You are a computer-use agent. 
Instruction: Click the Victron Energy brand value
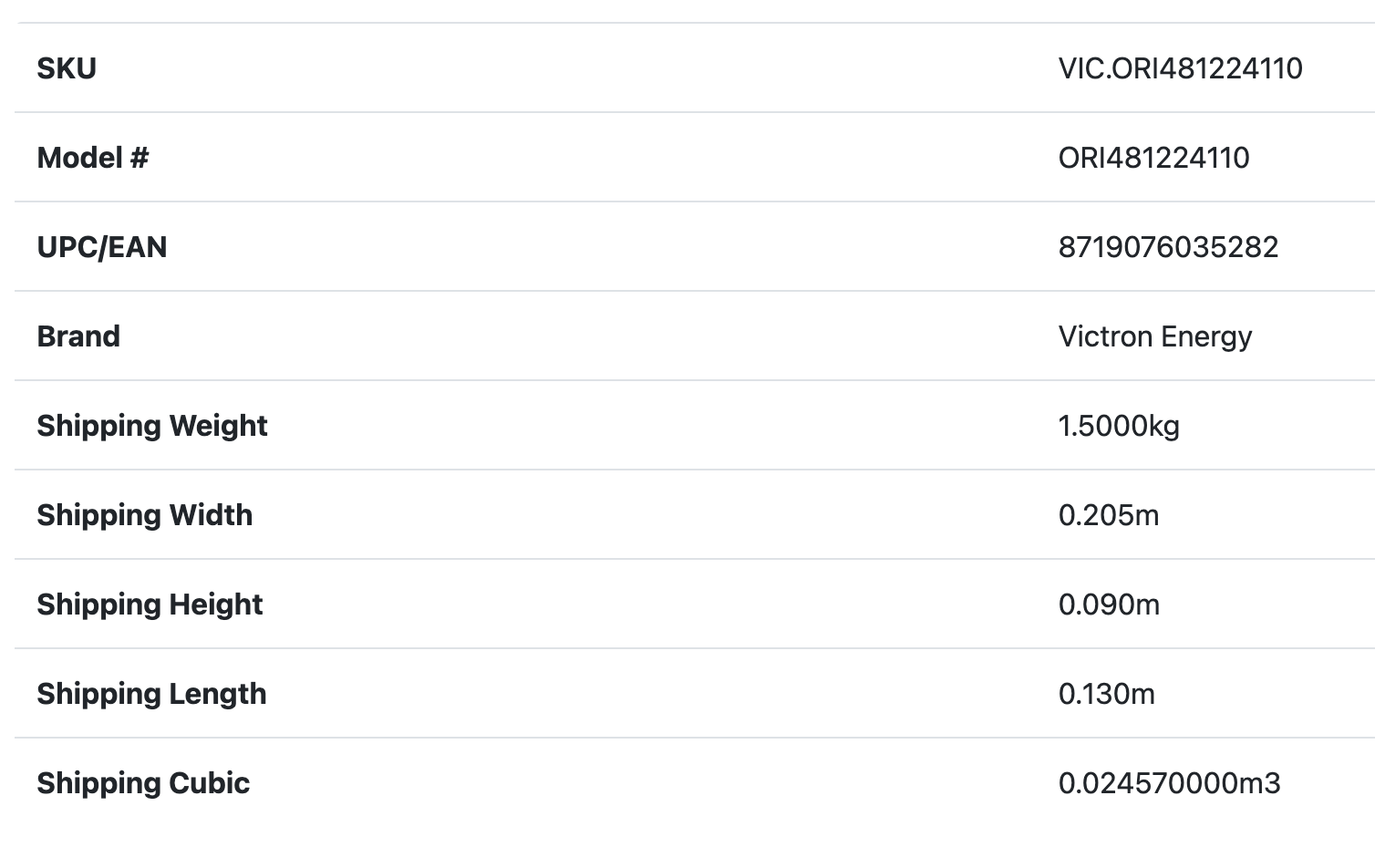click(x=1154, y=336)
